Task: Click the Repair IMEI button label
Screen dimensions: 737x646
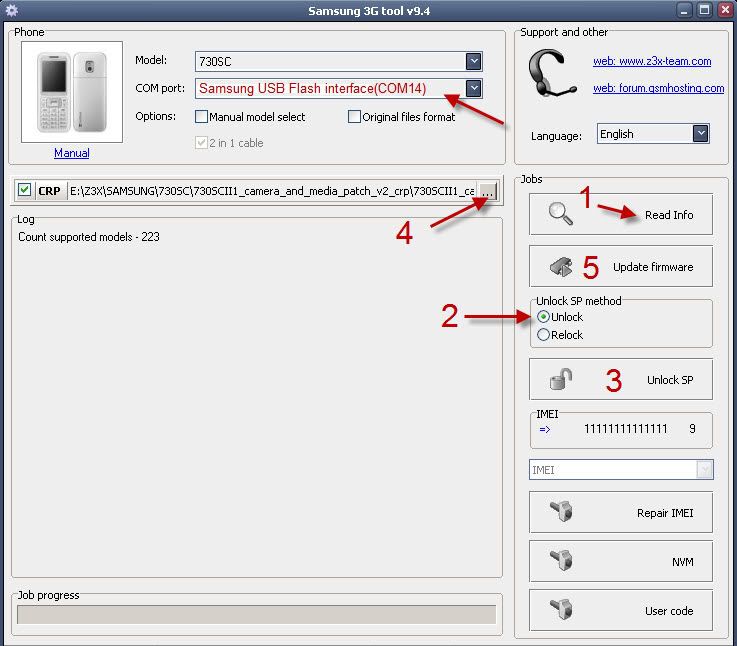Action: [665, 513]
